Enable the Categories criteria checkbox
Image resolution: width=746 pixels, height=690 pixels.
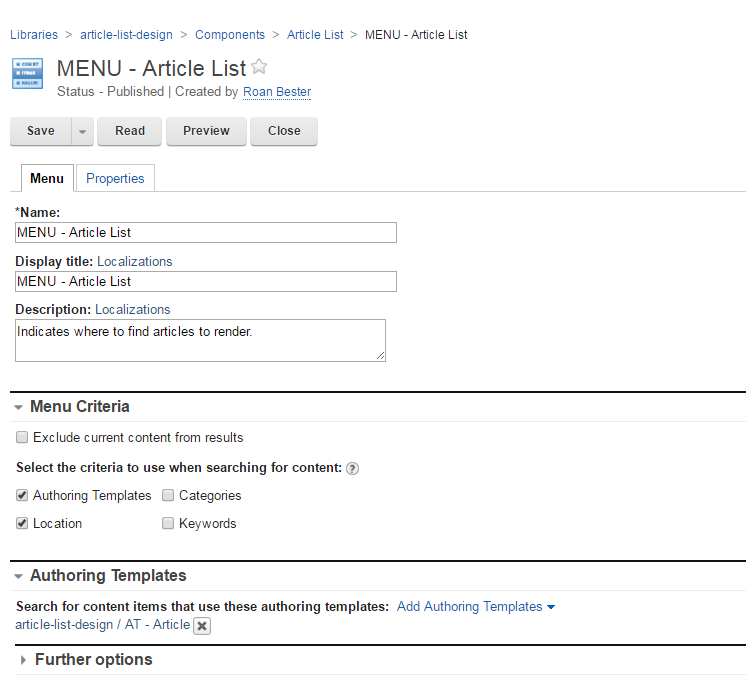(x=168, y=495)
